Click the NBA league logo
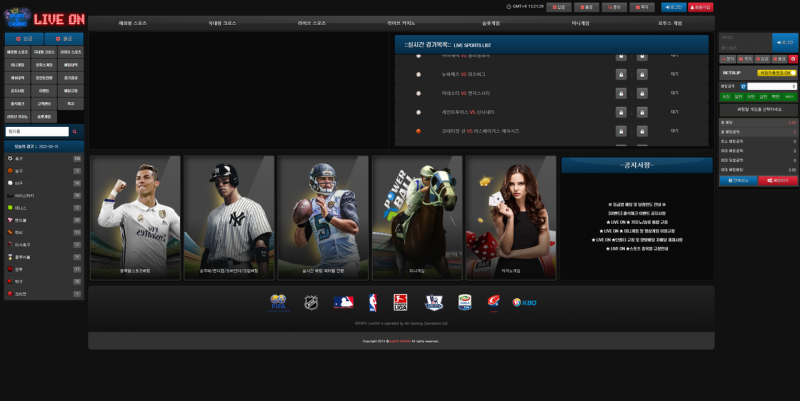800x401 pixels. (372, 301)
